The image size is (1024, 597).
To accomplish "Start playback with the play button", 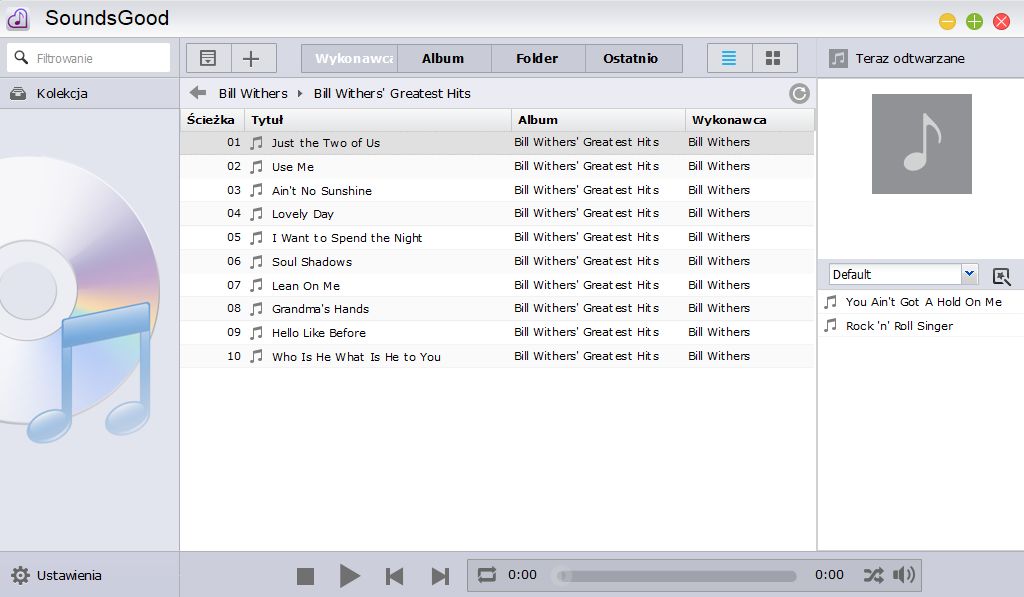I will pyautogui.click(x=349, y=576).
